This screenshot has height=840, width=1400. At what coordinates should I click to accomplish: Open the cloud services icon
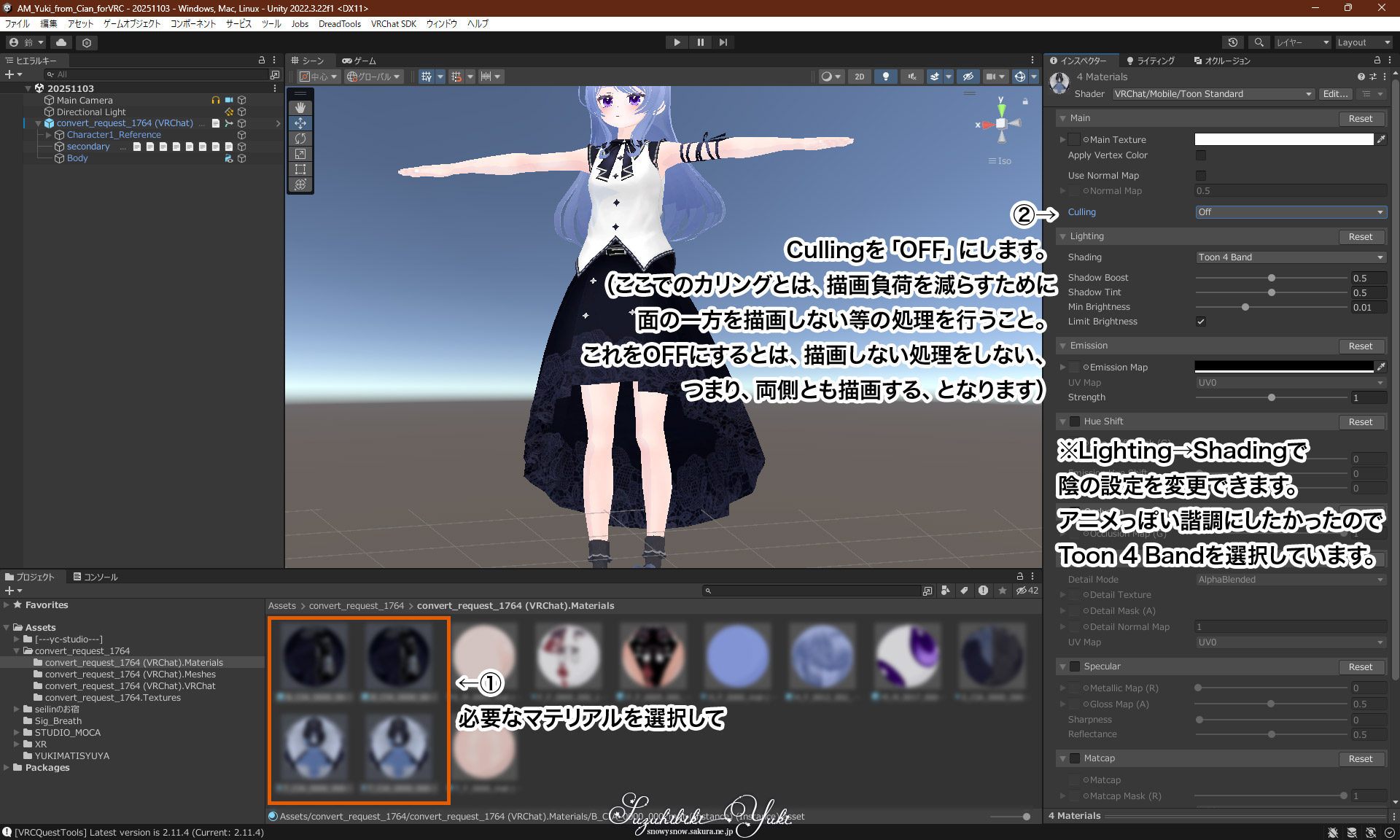[x=61, y=42]
